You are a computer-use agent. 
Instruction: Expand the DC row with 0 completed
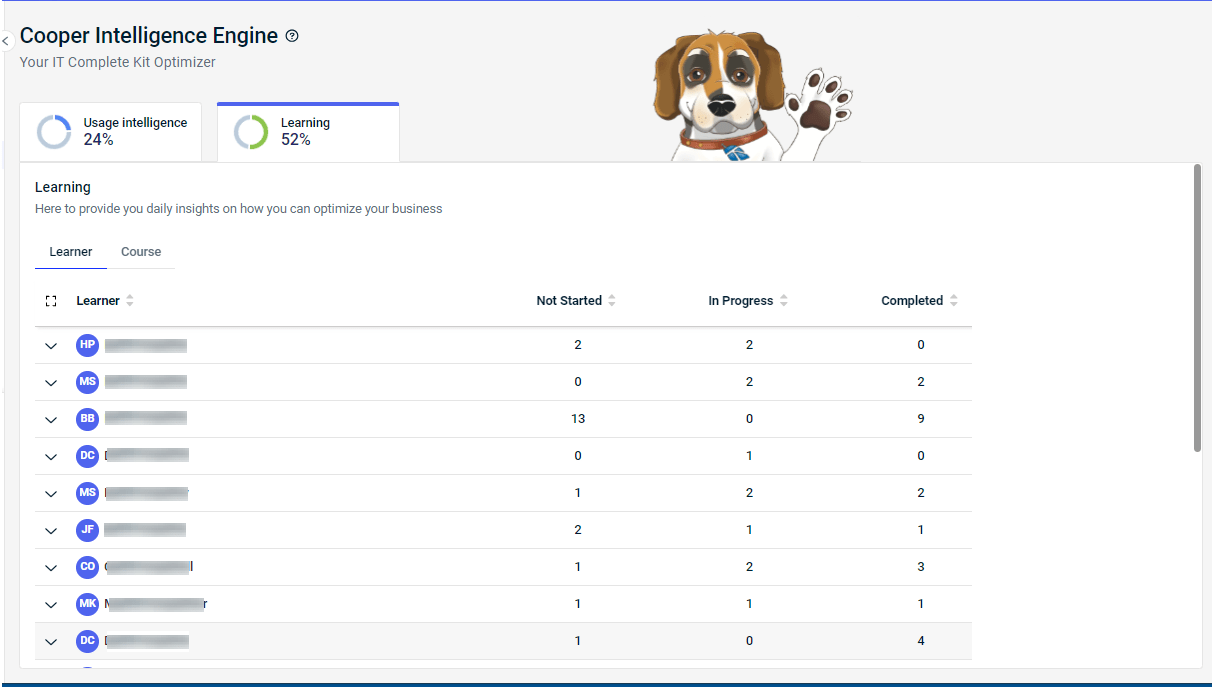coord(51,457)
